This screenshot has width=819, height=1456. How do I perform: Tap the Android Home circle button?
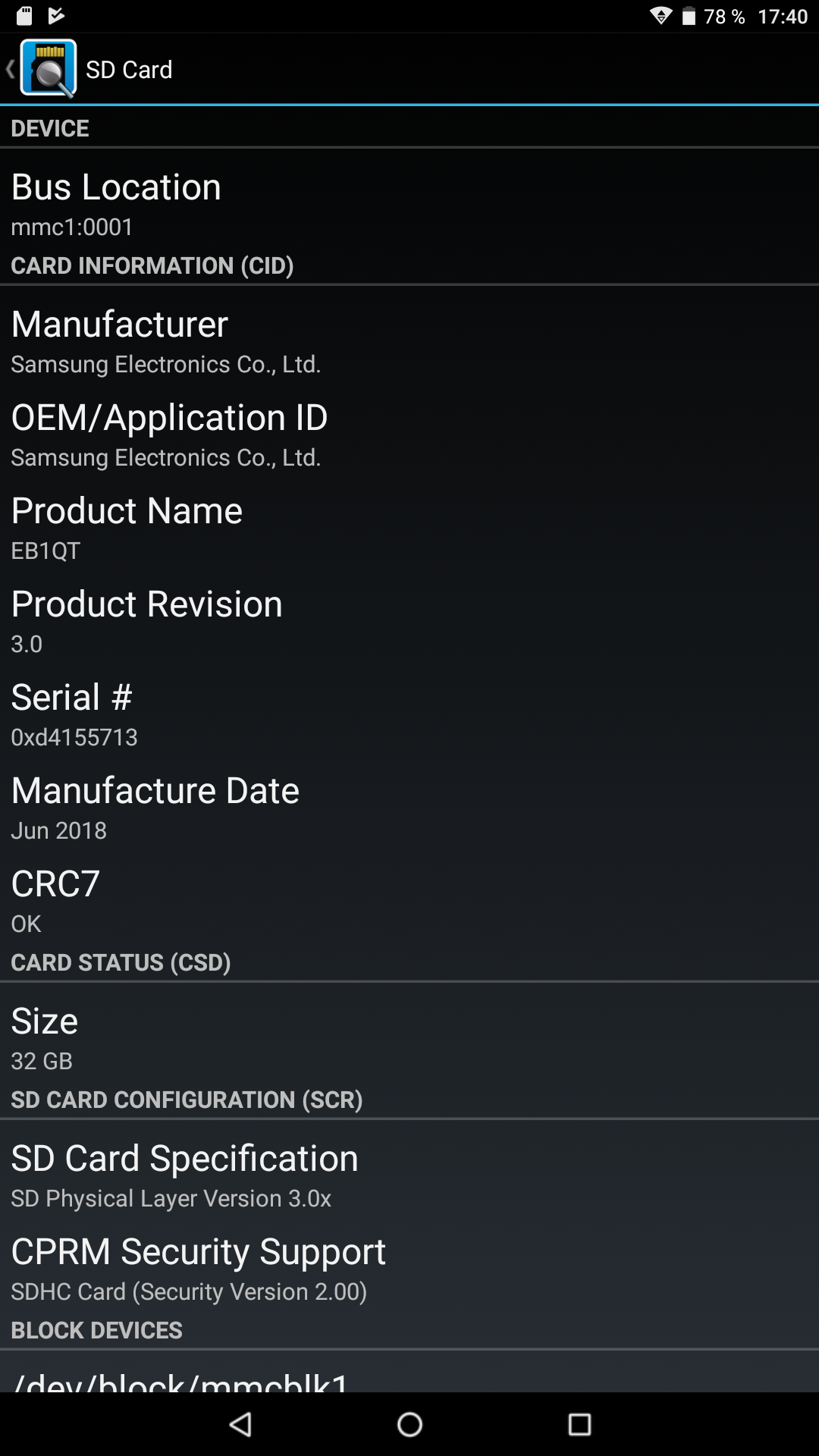(409, 1424)
